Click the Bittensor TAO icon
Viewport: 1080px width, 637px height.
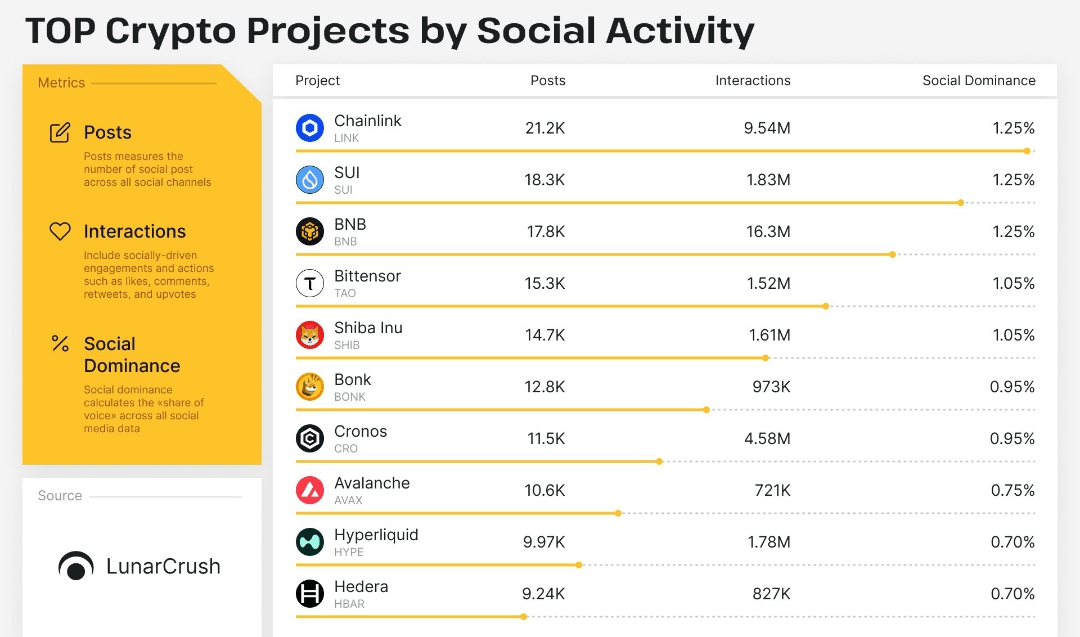[x=310, y=283]
